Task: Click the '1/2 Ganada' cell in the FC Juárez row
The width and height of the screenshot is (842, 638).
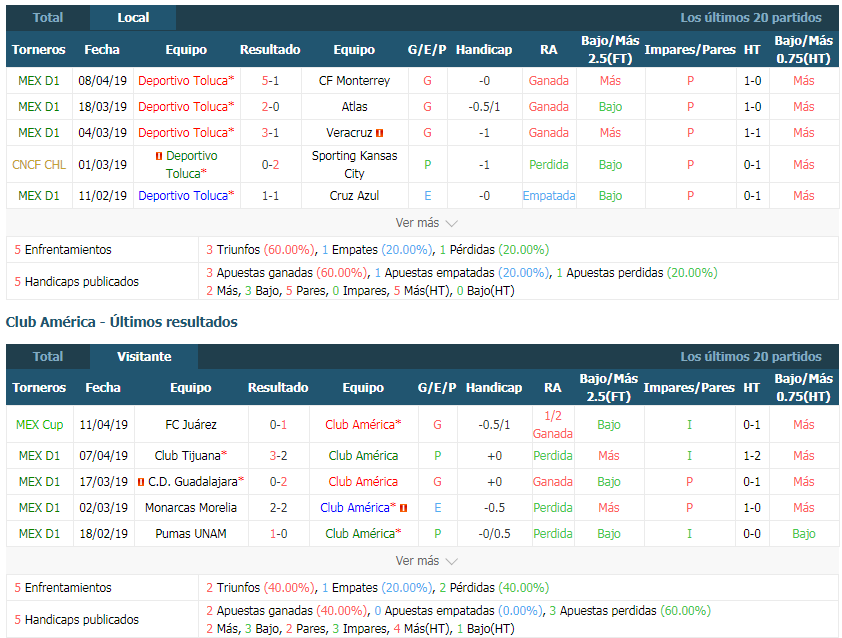Action: pyautogui.click(x=553, y=425)
